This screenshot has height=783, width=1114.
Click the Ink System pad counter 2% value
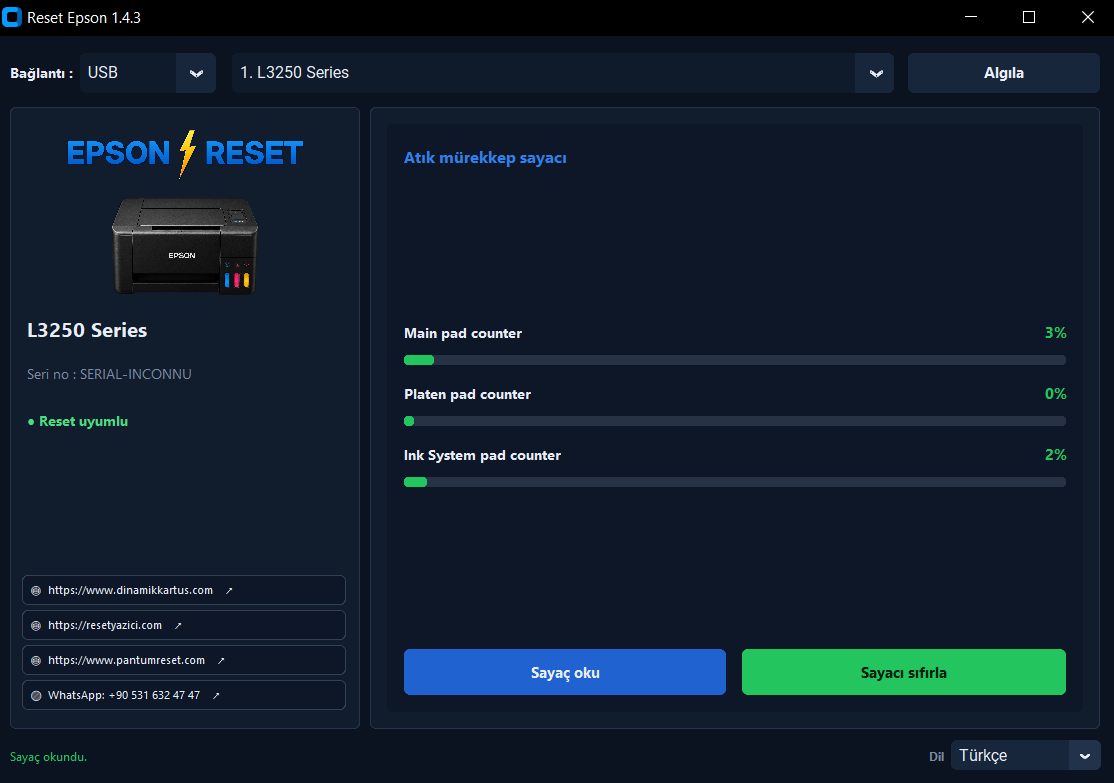click(x=1055, y=455)
